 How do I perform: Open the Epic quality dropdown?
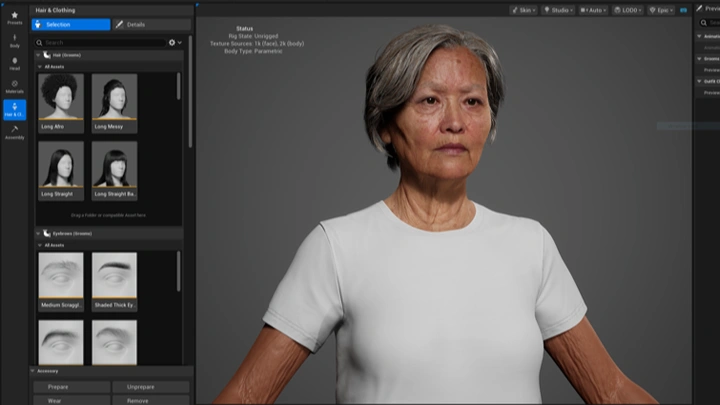tap(660, 10)
